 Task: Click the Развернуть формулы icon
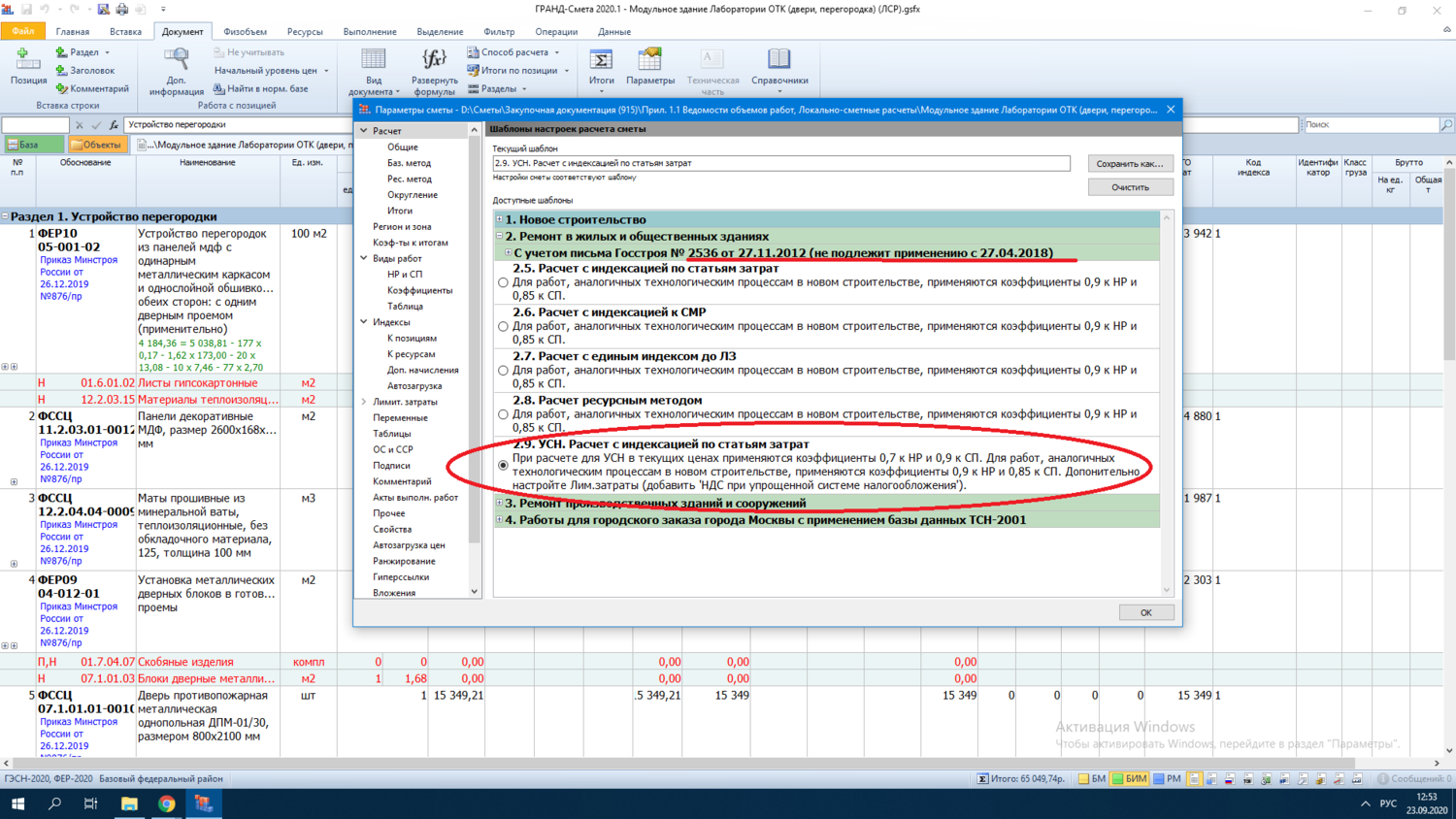click(x=434, y=60)
